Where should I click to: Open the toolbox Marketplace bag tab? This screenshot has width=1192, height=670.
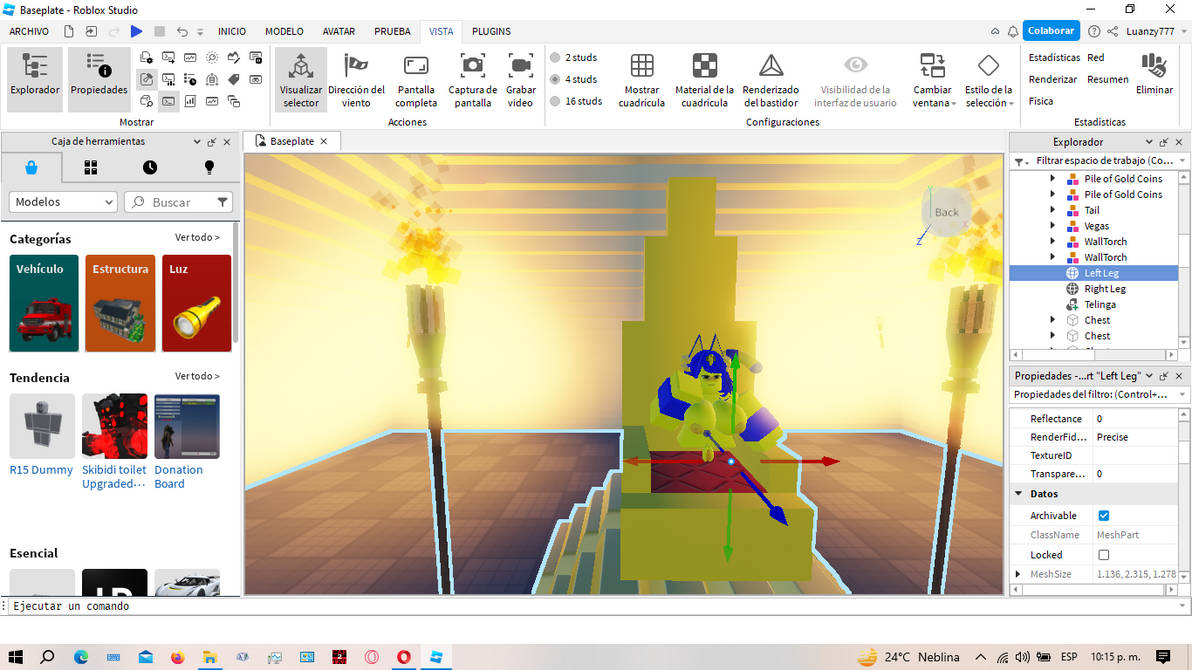[x=32, y=167]
